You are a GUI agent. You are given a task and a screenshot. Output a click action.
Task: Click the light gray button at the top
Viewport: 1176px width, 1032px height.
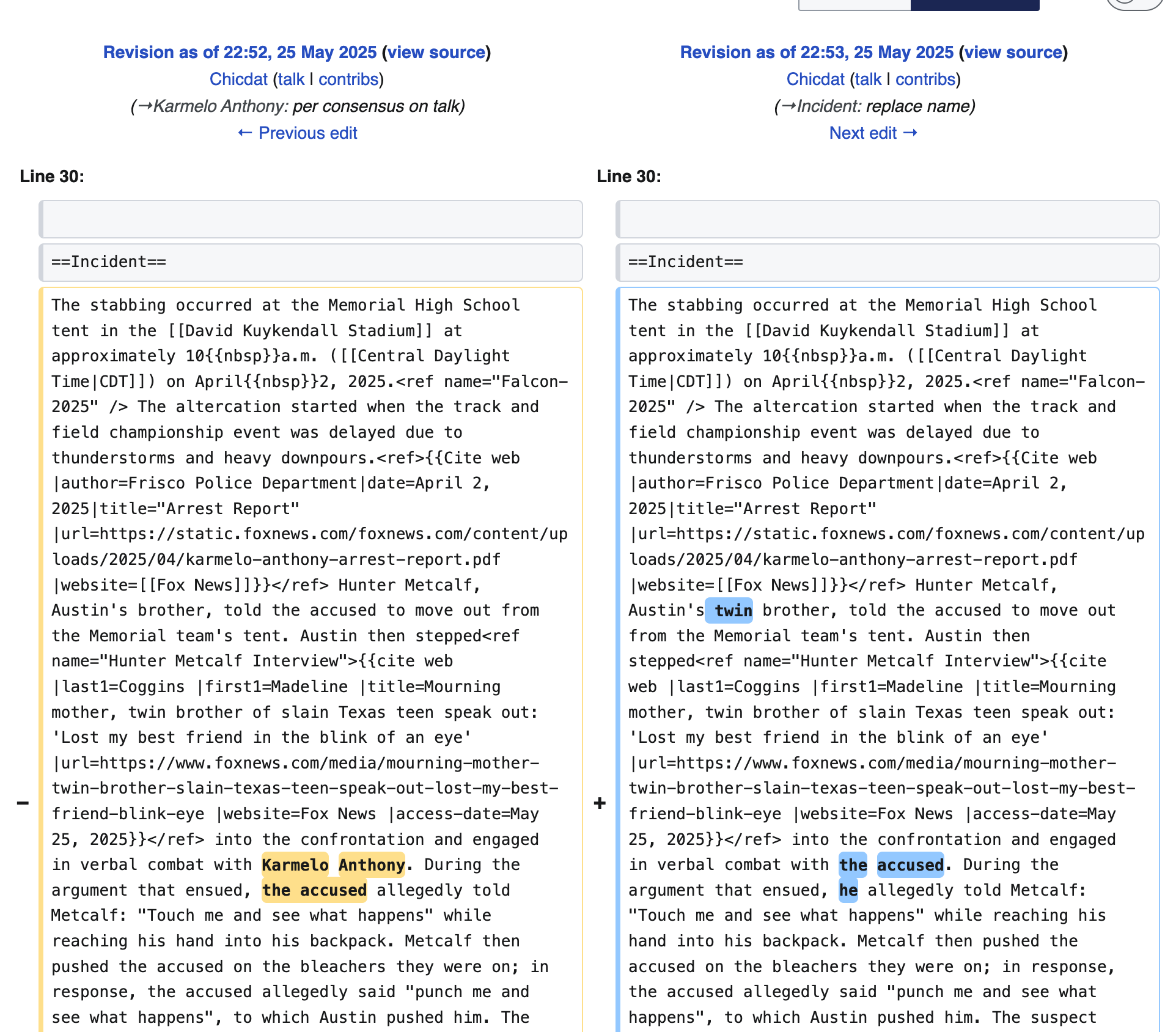coord(854,5)
